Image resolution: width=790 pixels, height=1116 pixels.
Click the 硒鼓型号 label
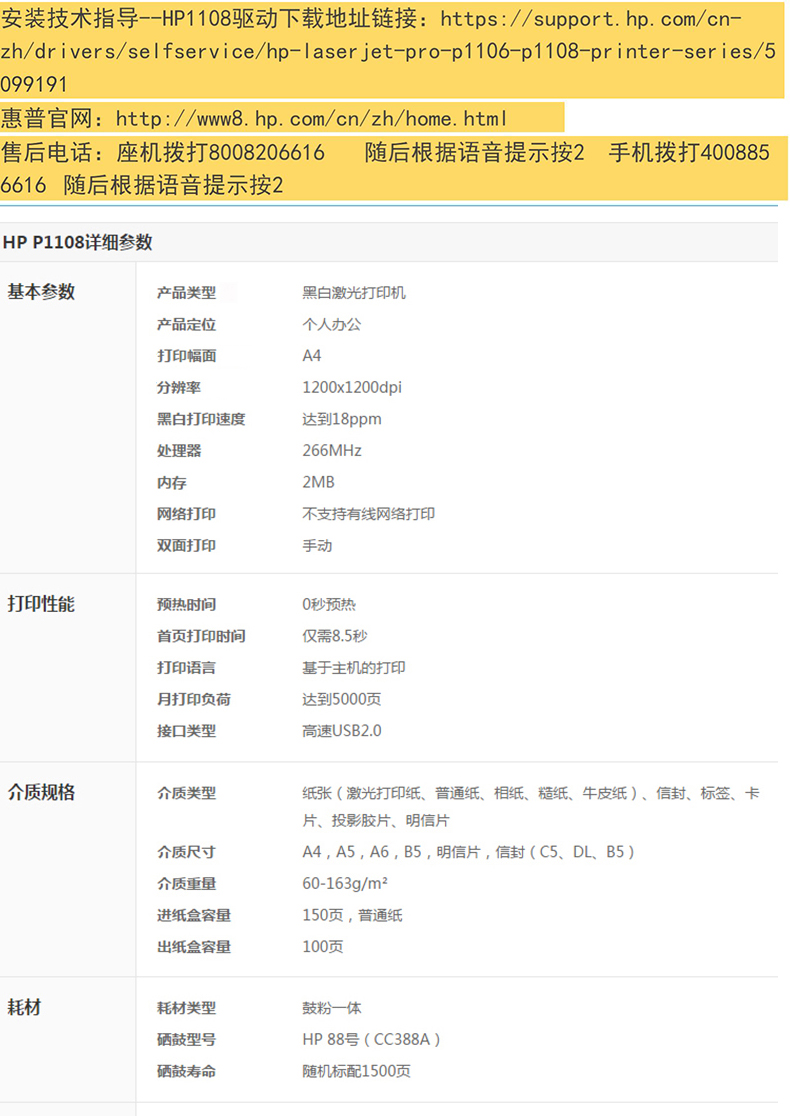point(186,1040)
